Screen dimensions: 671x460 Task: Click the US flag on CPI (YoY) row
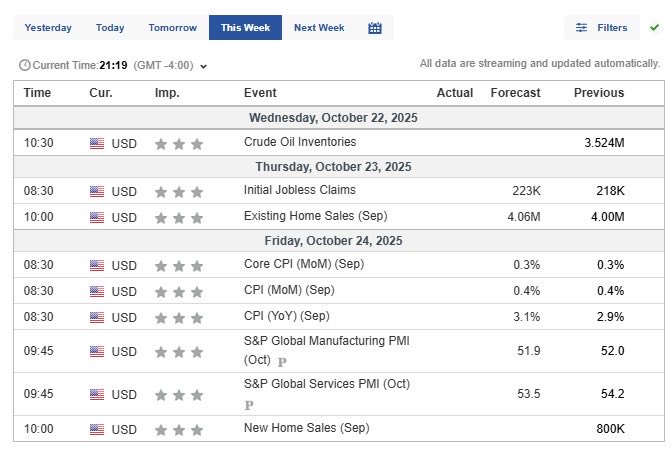pos(97,317)
